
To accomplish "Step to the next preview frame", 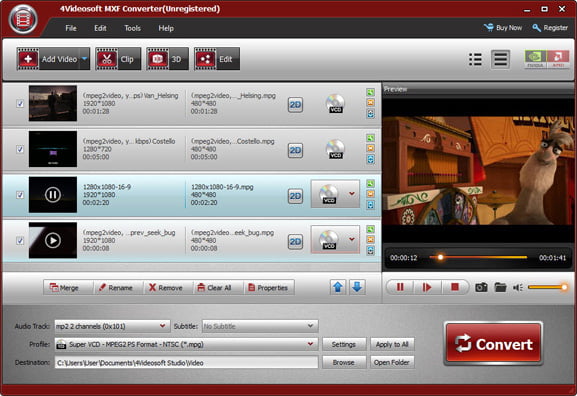I will (x=427, y=287).
